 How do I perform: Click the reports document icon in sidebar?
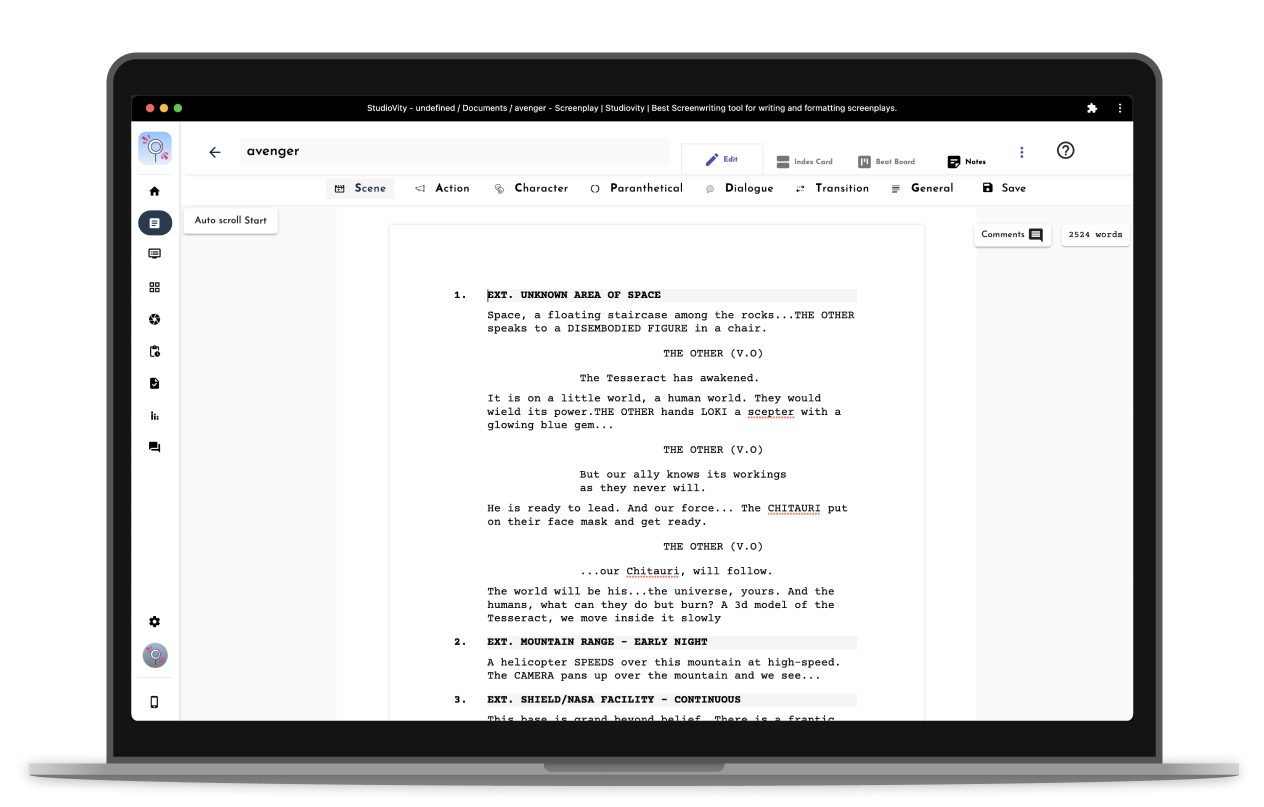tap(155, 383)
